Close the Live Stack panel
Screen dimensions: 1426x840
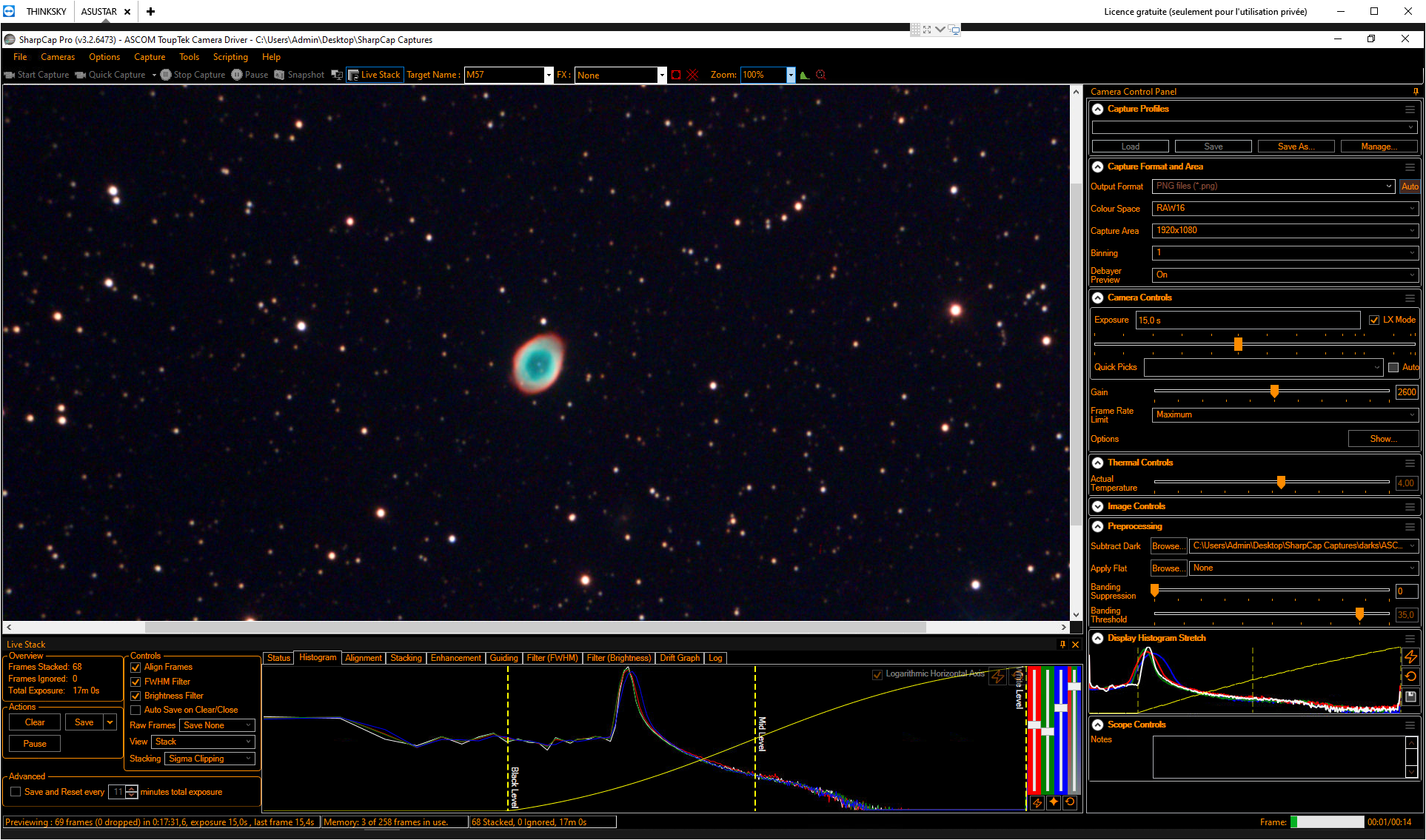pyautogui.click(x=1076, y=645)
